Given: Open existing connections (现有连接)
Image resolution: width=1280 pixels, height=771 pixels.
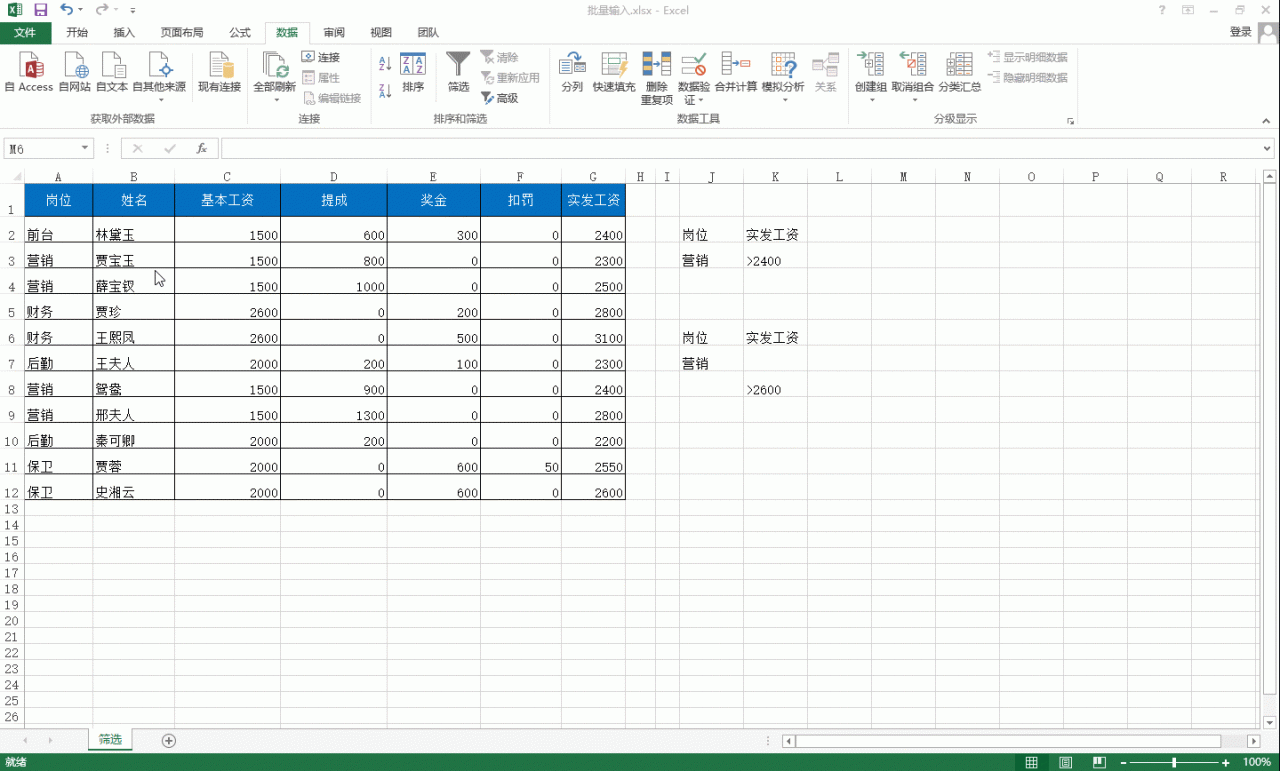Looking at the screenshot, I should [219, 73].
